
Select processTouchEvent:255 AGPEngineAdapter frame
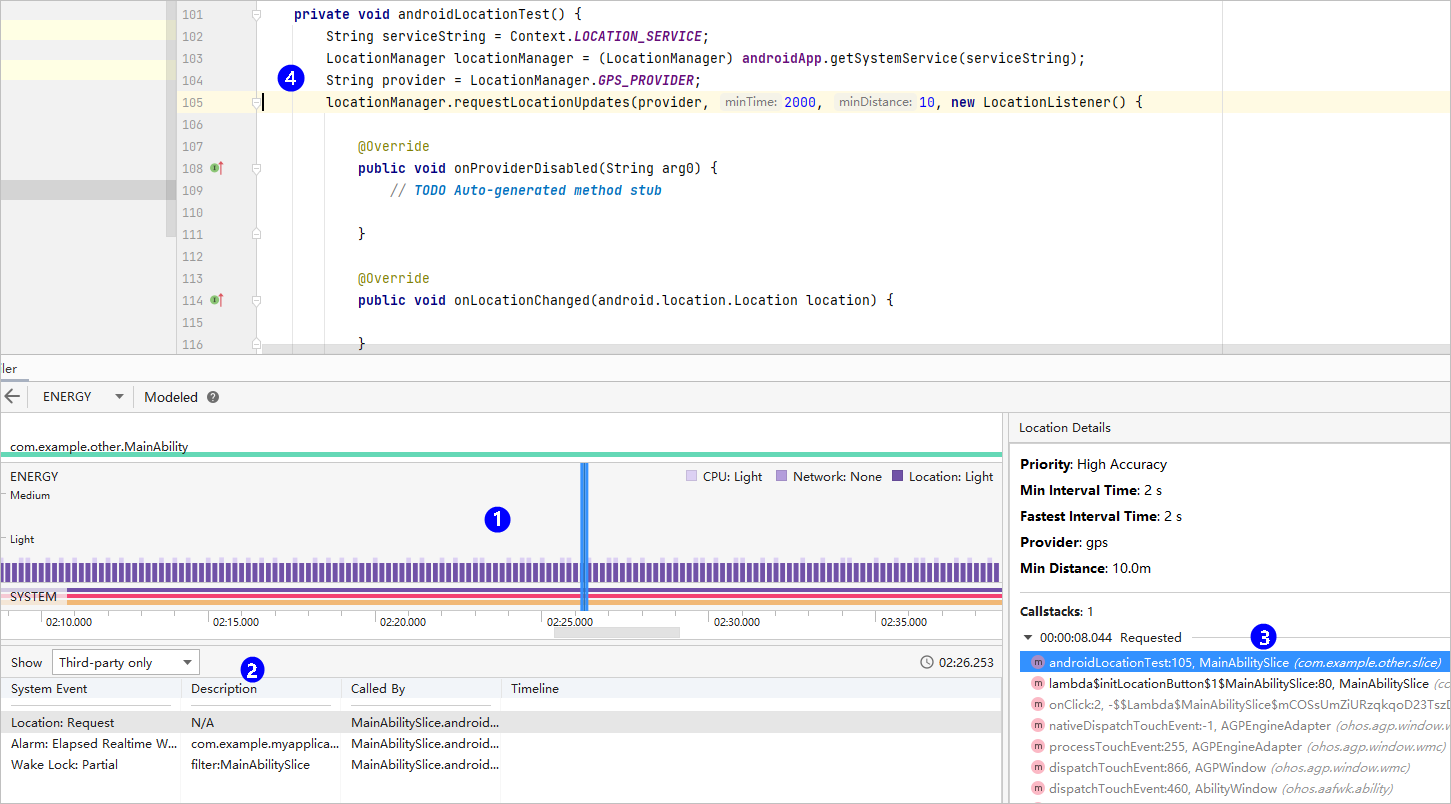click(x=1235, y=747)
